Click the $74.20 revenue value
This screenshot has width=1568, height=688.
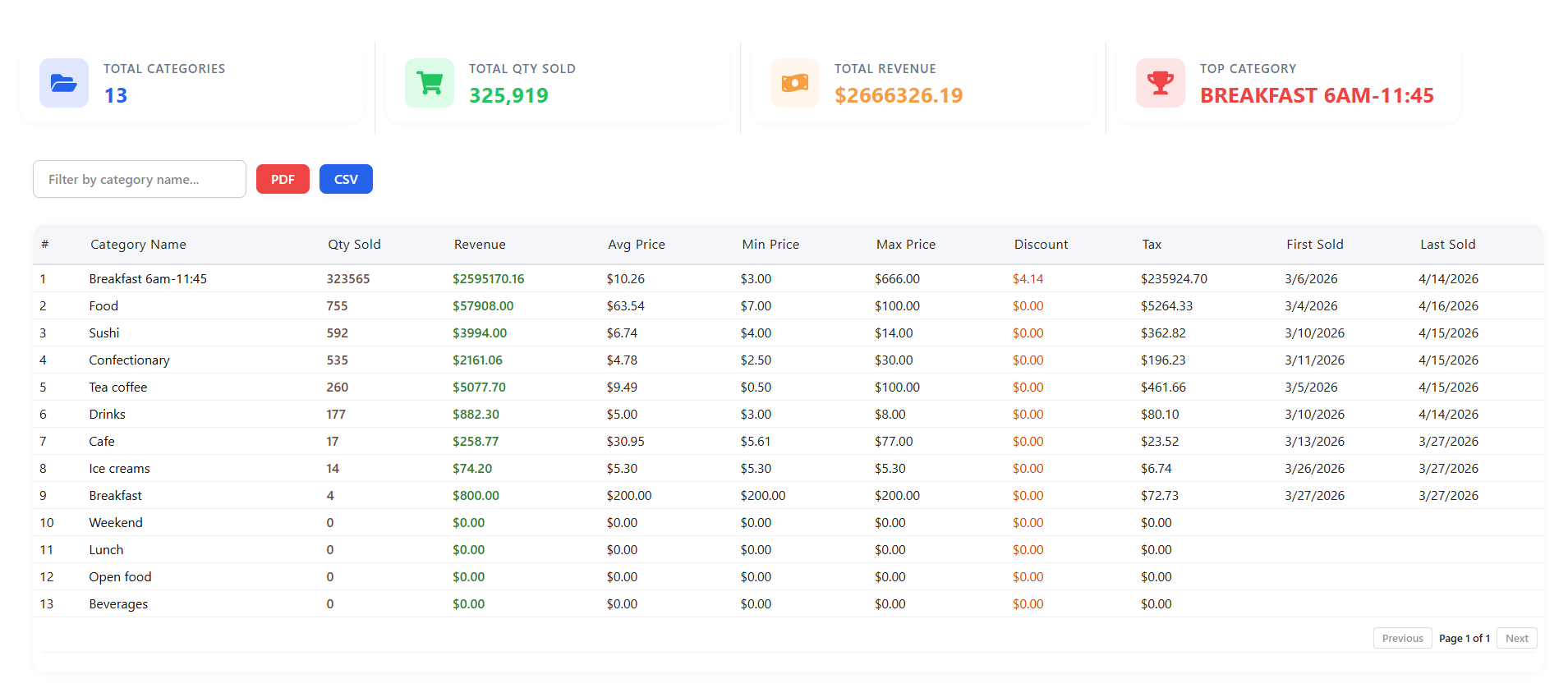(x=472, y=468)
